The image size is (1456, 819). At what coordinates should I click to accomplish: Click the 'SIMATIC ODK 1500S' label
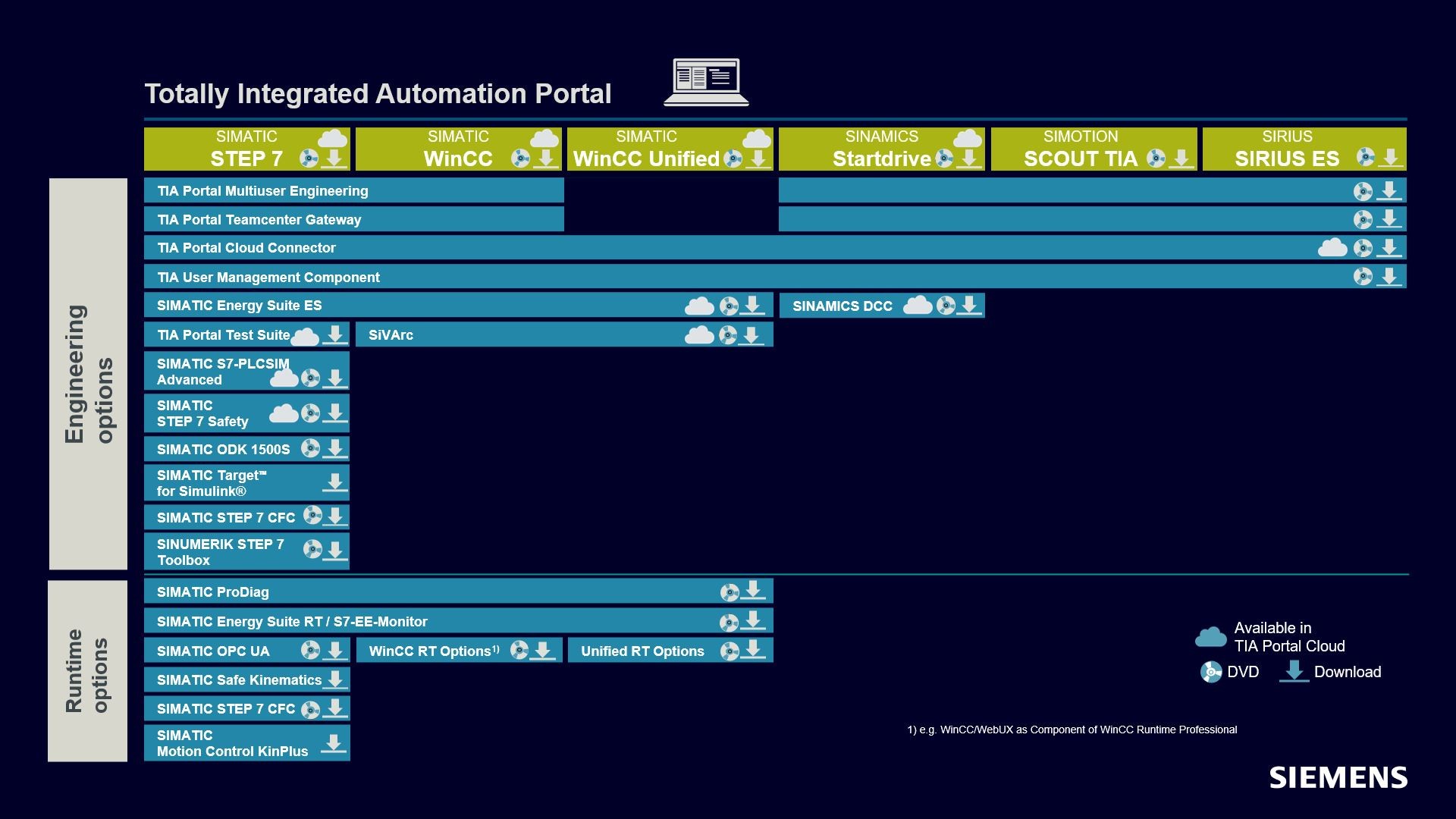224,450
